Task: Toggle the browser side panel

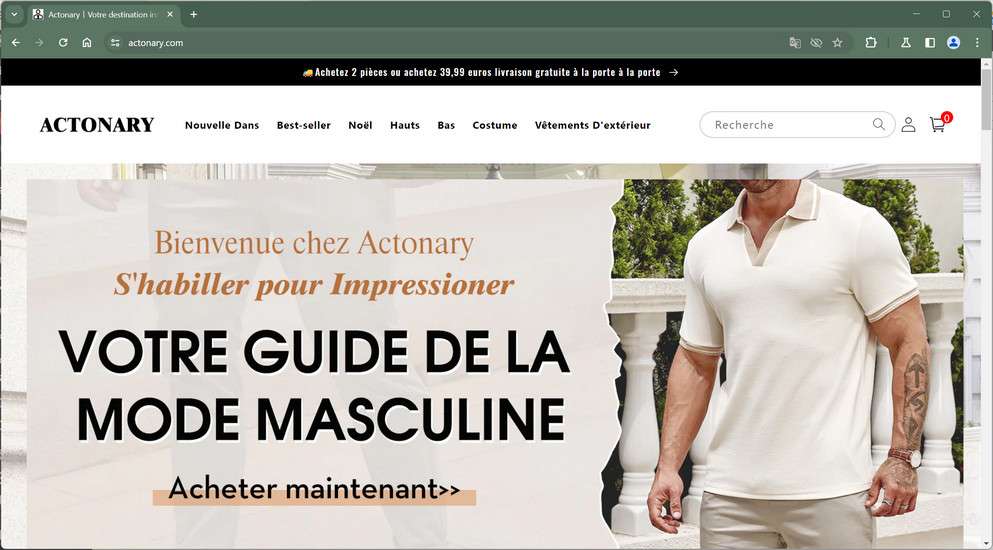Action: click(930, 43)
